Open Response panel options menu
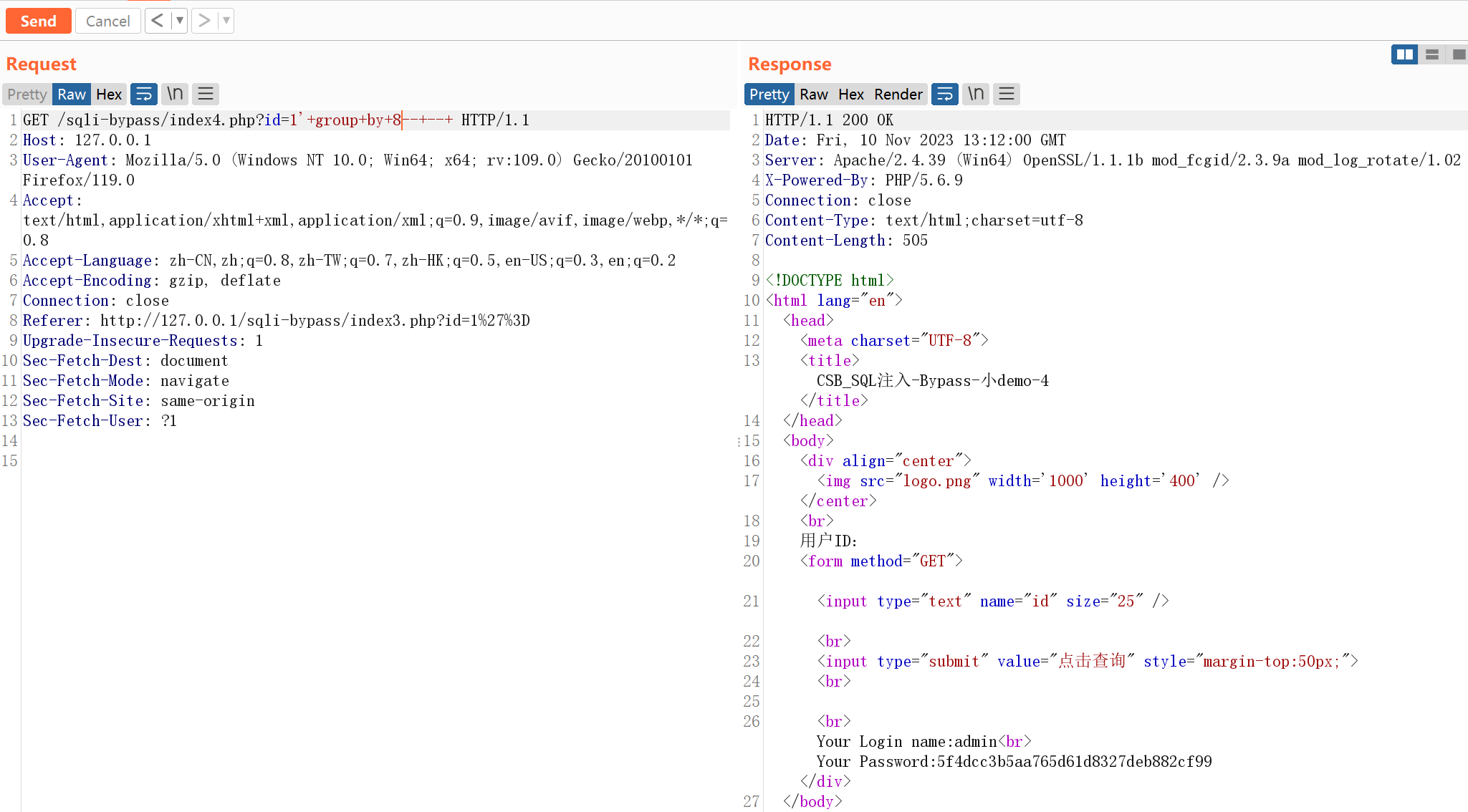Viewport: 1468px width, 812px height. pyautogui.click(x=1007, y=94)
